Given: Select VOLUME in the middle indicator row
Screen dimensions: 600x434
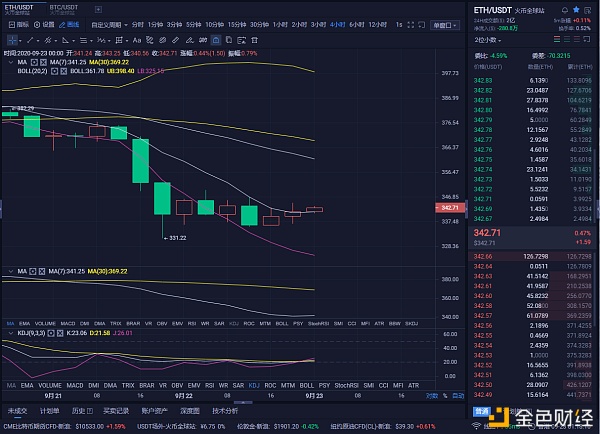Looking at the screenshot, I should click(x=45, y=324).
